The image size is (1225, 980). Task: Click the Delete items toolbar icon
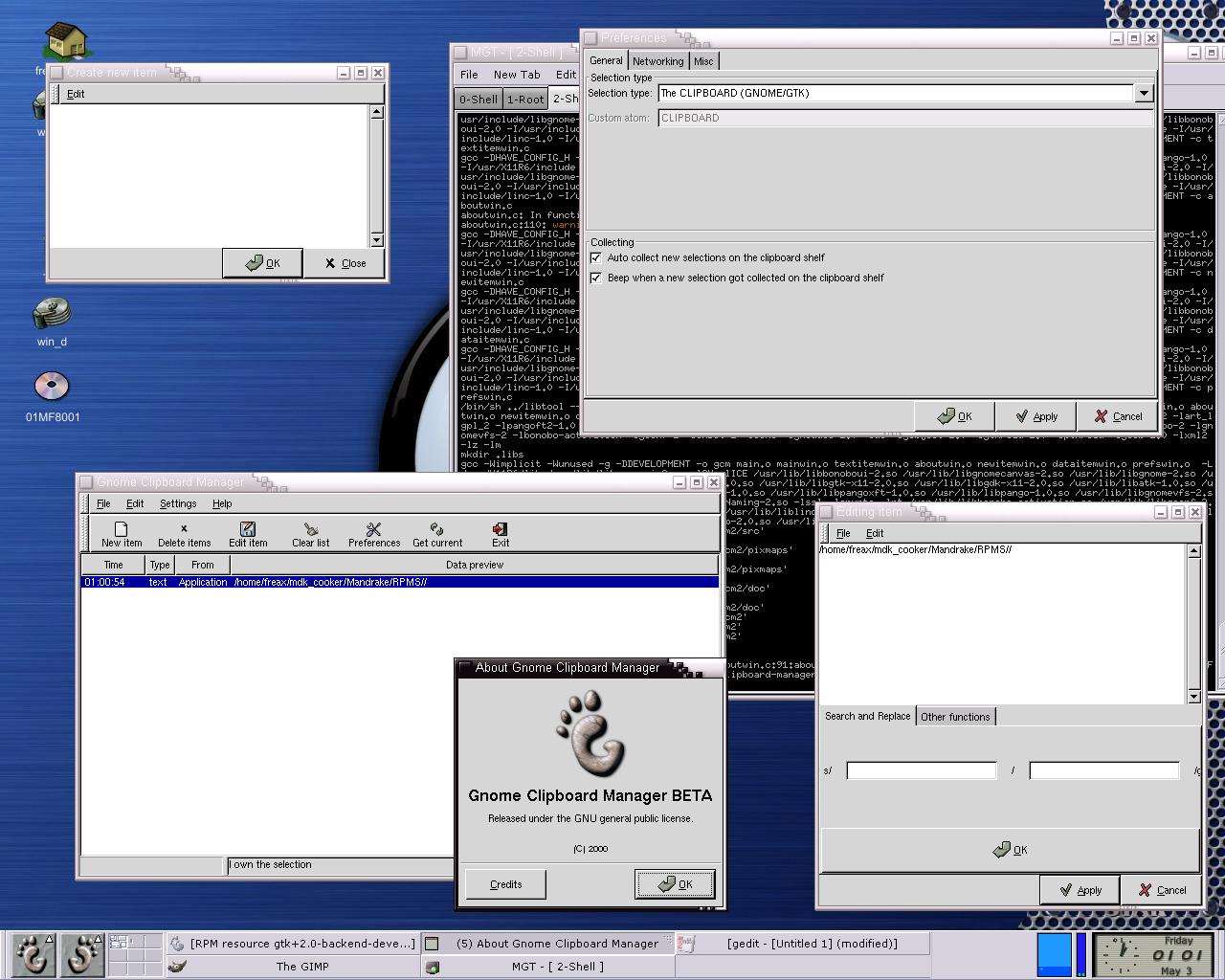coord(184,533)
